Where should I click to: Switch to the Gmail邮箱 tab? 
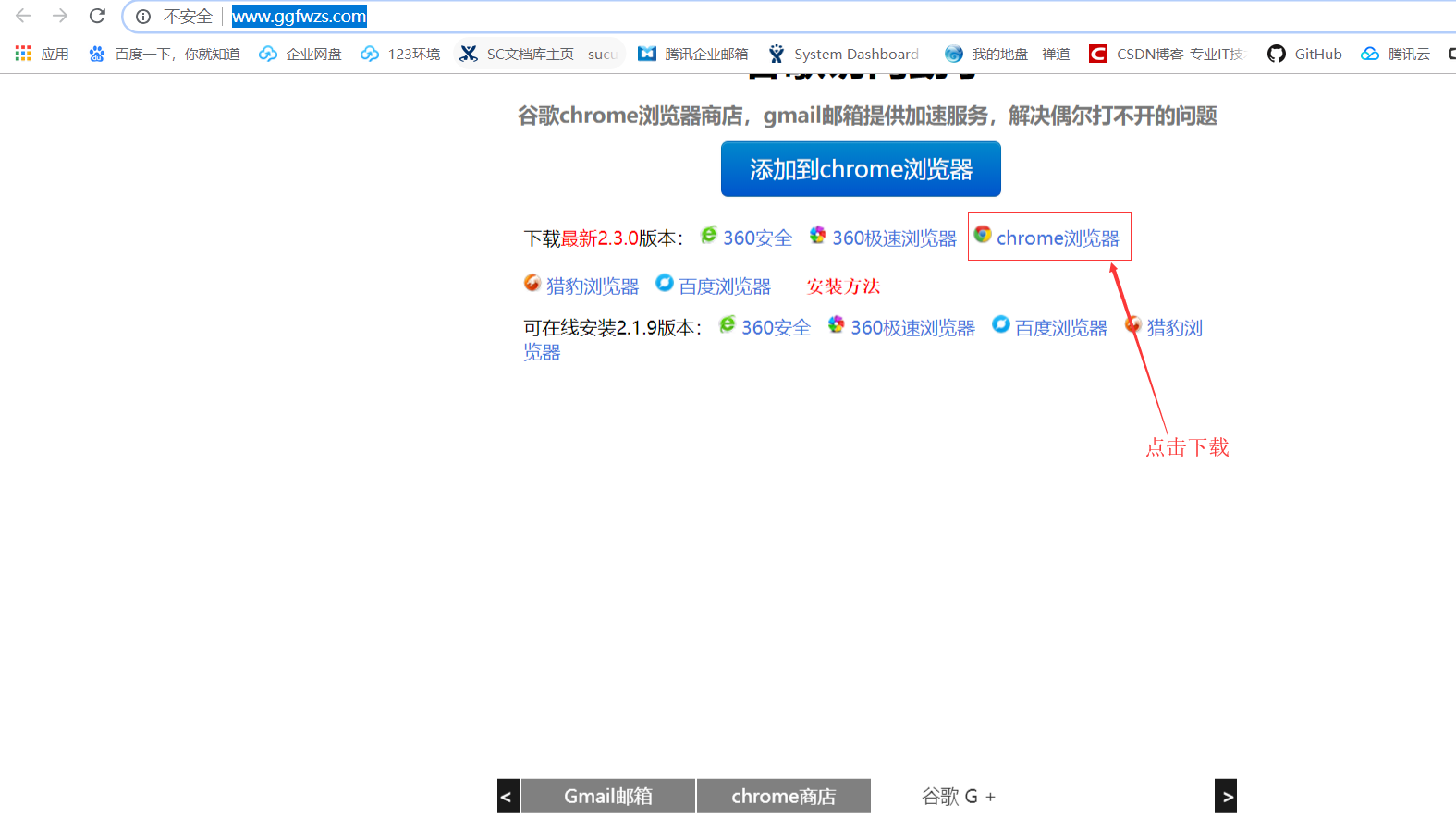[608, 796]
